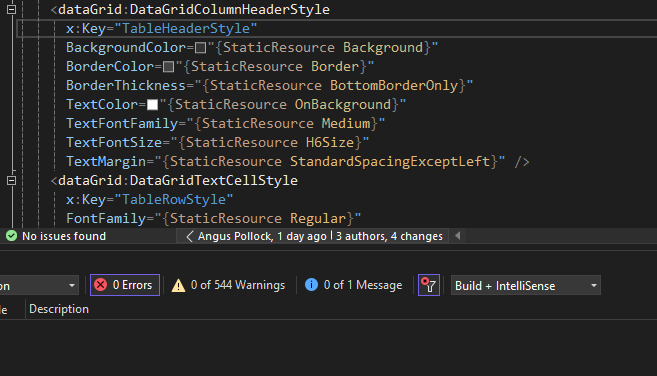The height and width of the screenshot is (376, 657).
Task: Collapse the DataGridColumnHeaderStyle element
Action: [x=11, y=9]
